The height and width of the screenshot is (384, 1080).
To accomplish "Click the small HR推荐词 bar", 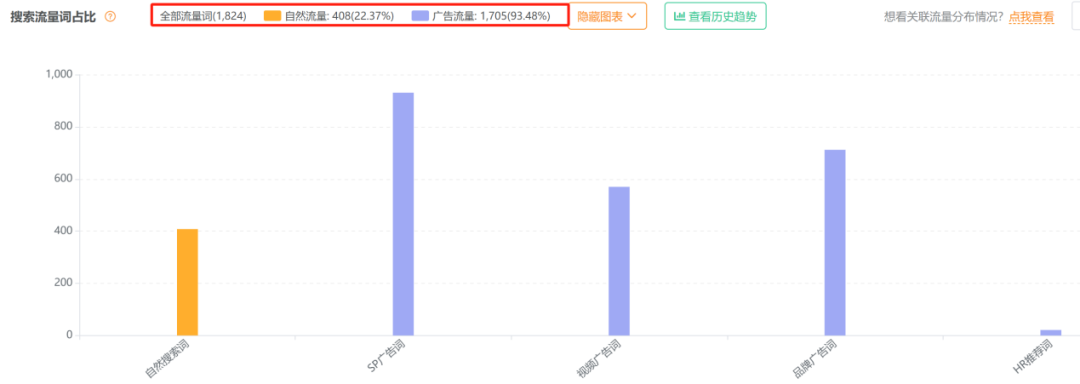I will 1050,332.
